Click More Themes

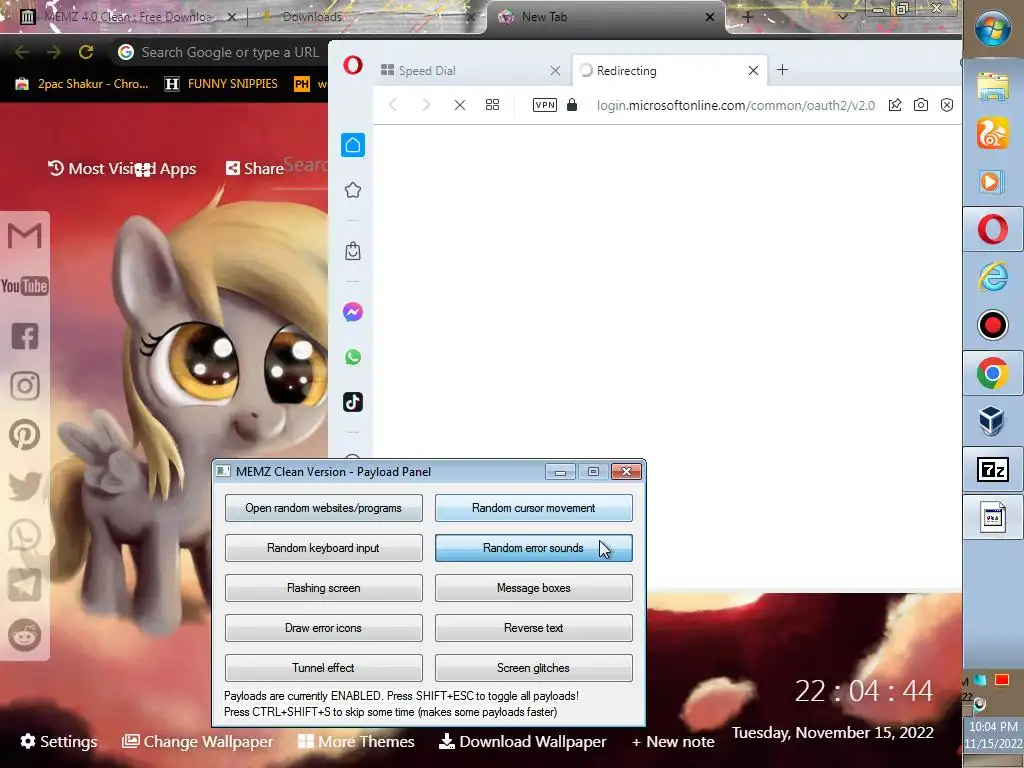point(357,742)
